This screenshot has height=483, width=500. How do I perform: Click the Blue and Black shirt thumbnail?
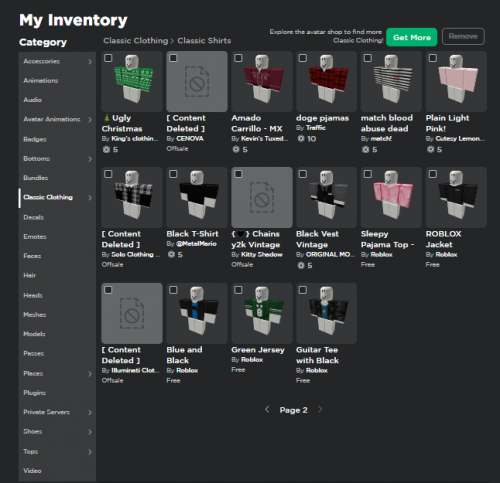click(x=197, y=313)
